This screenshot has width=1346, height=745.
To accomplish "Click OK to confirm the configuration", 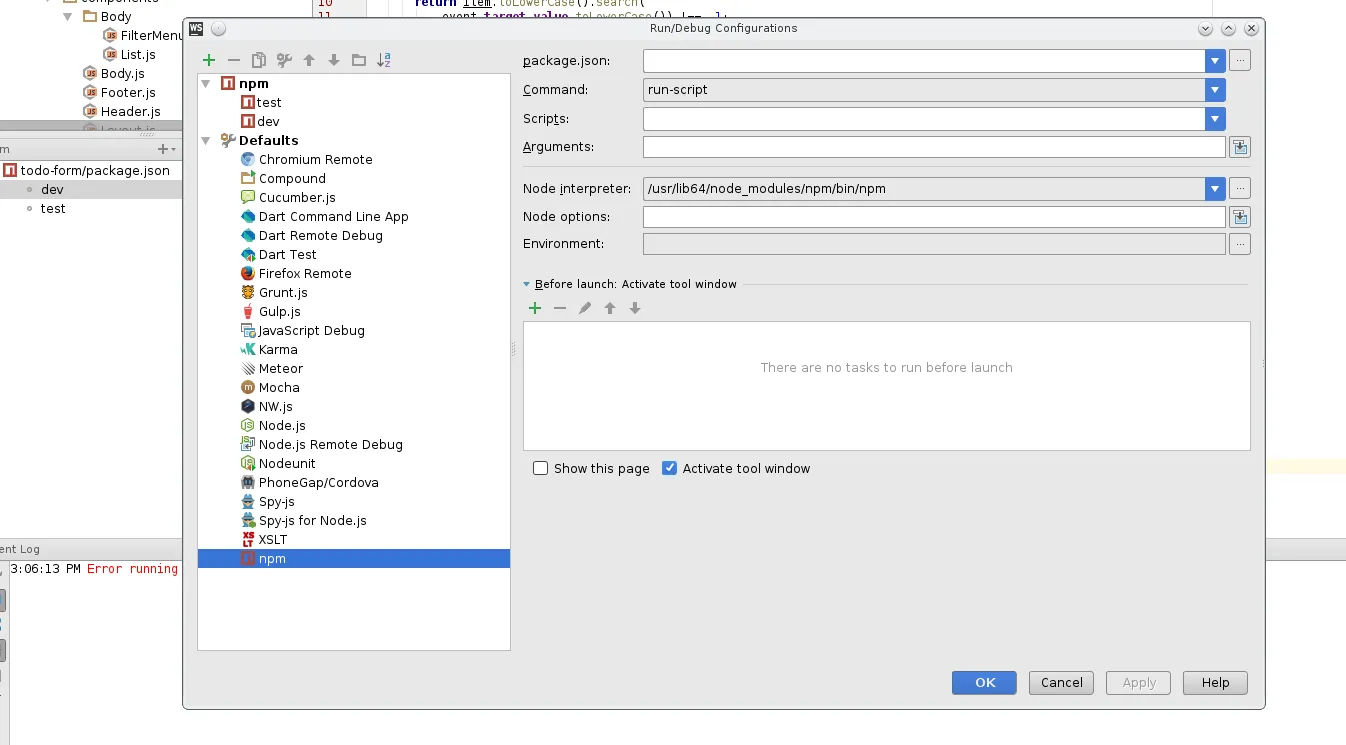I will tap(985, 683).
